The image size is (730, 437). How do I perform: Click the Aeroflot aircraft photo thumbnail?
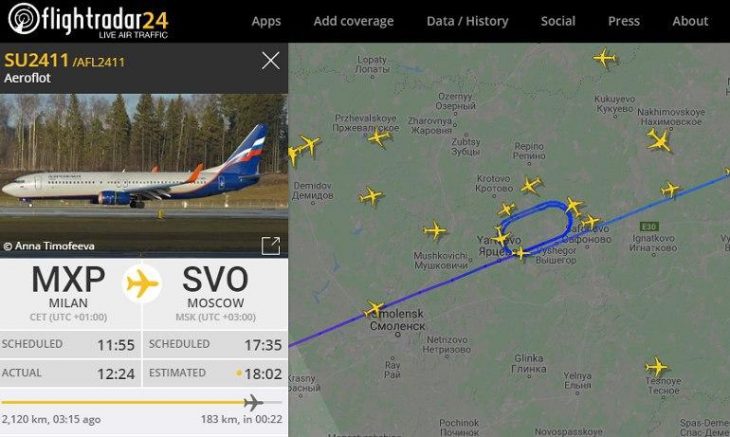[x=144, y=175]
